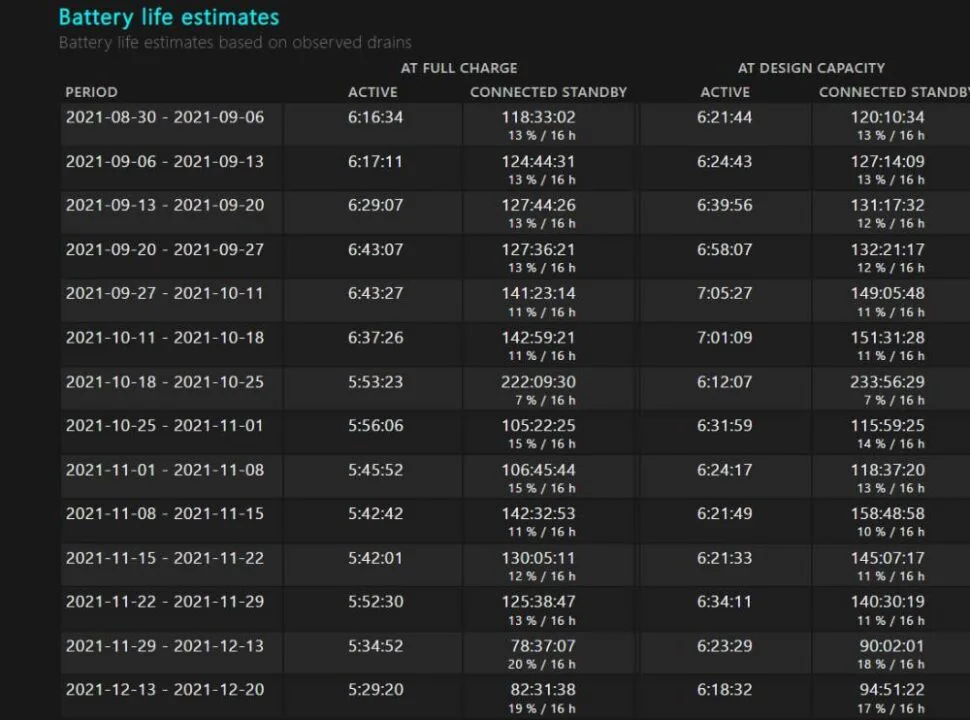Click the 222:09:30 standby value
Image resolution: width=970 pixels, height=720 pixels.
pos(538,382)
